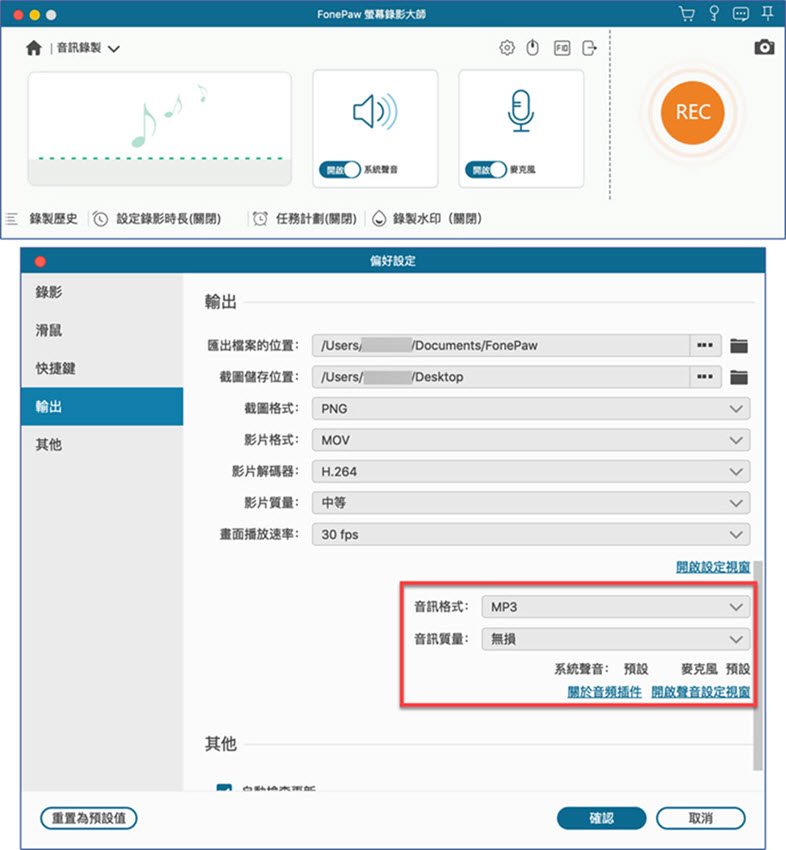Image resolution: width=786 pixels, height=850 pixels.
Task: Click the home icon in FonePaw toolbar
Action: point(34,48)
